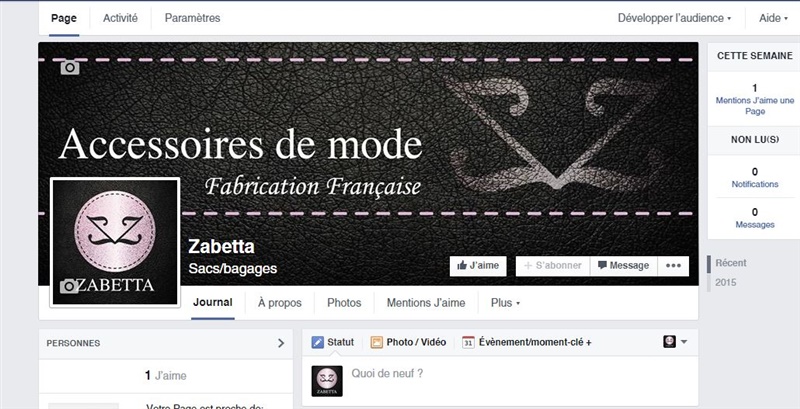Viewport: 800px width, 409px height.
Task: Jump to 2015 in the timeline
Action: pos(726,282)
